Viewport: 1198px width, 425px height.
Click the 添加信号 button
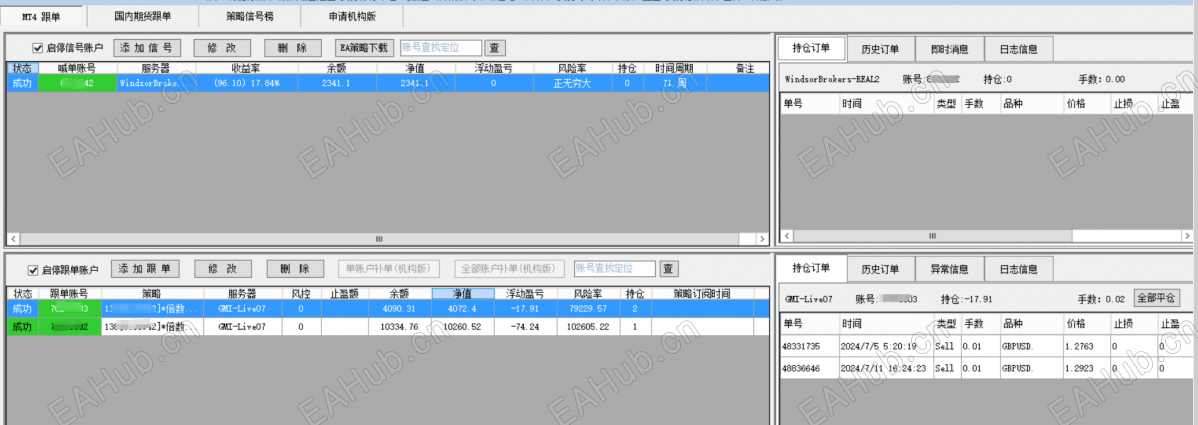pyautogui.click(x=147, y=47)
